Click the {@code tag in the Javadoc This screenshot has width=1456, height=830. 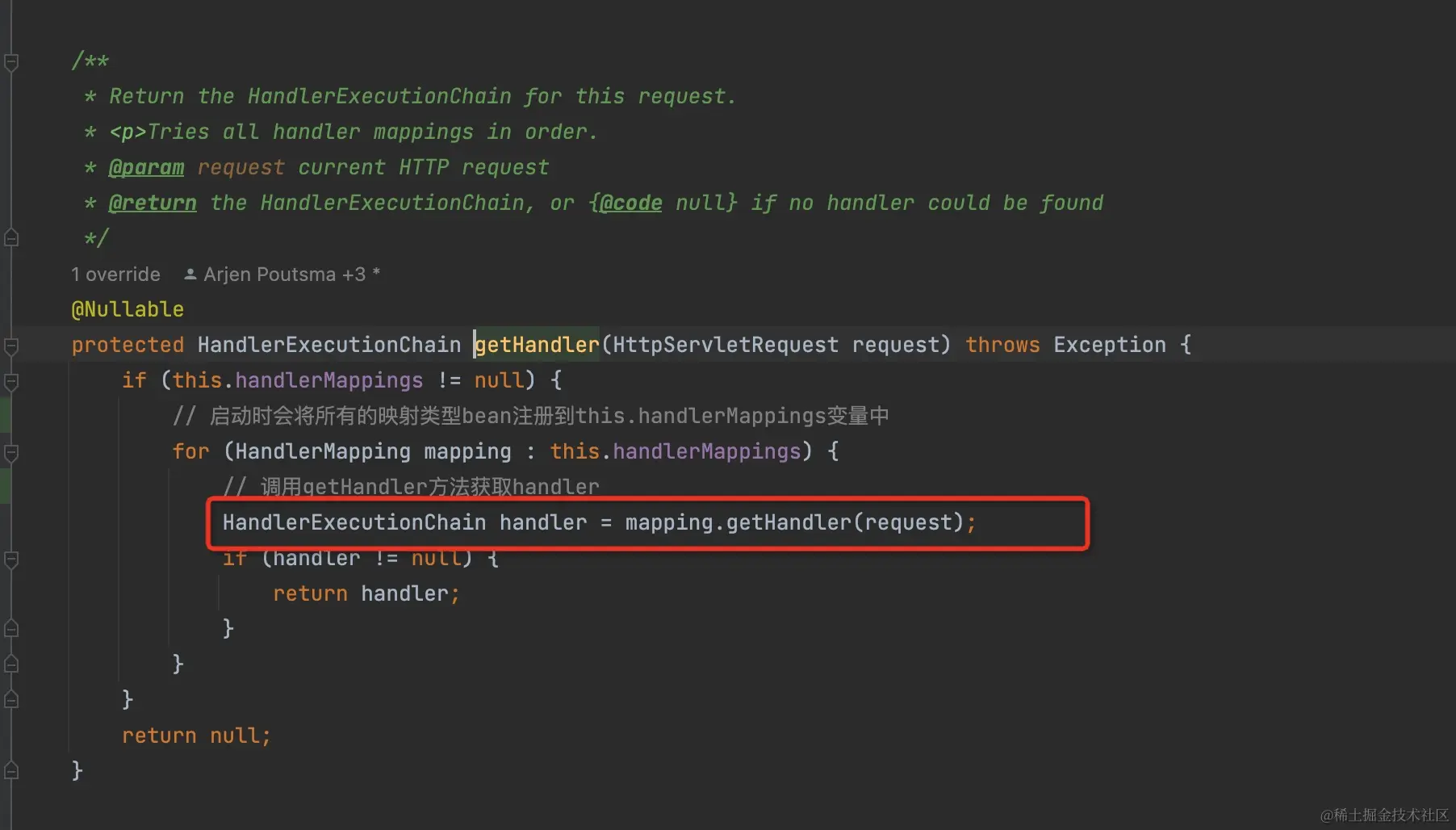(x=625, y=203)
